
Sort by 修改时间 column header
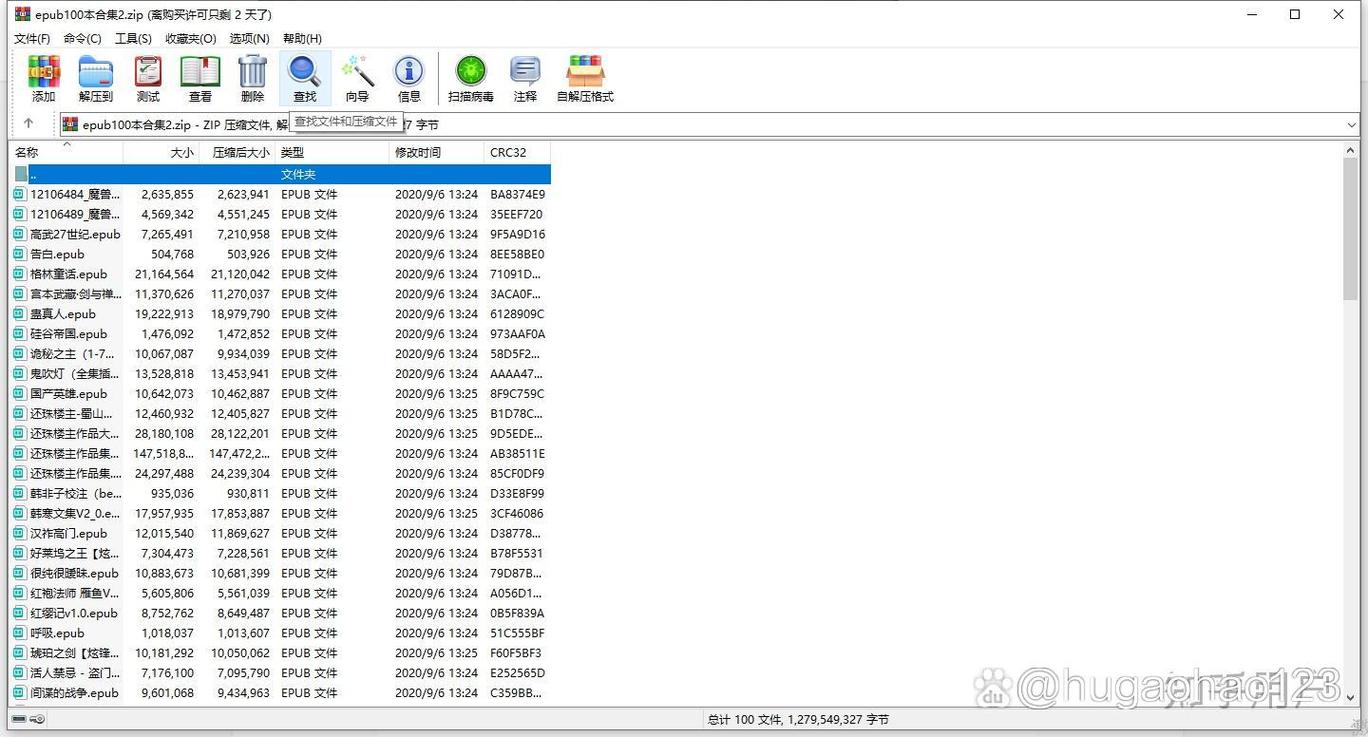[434, 153]
